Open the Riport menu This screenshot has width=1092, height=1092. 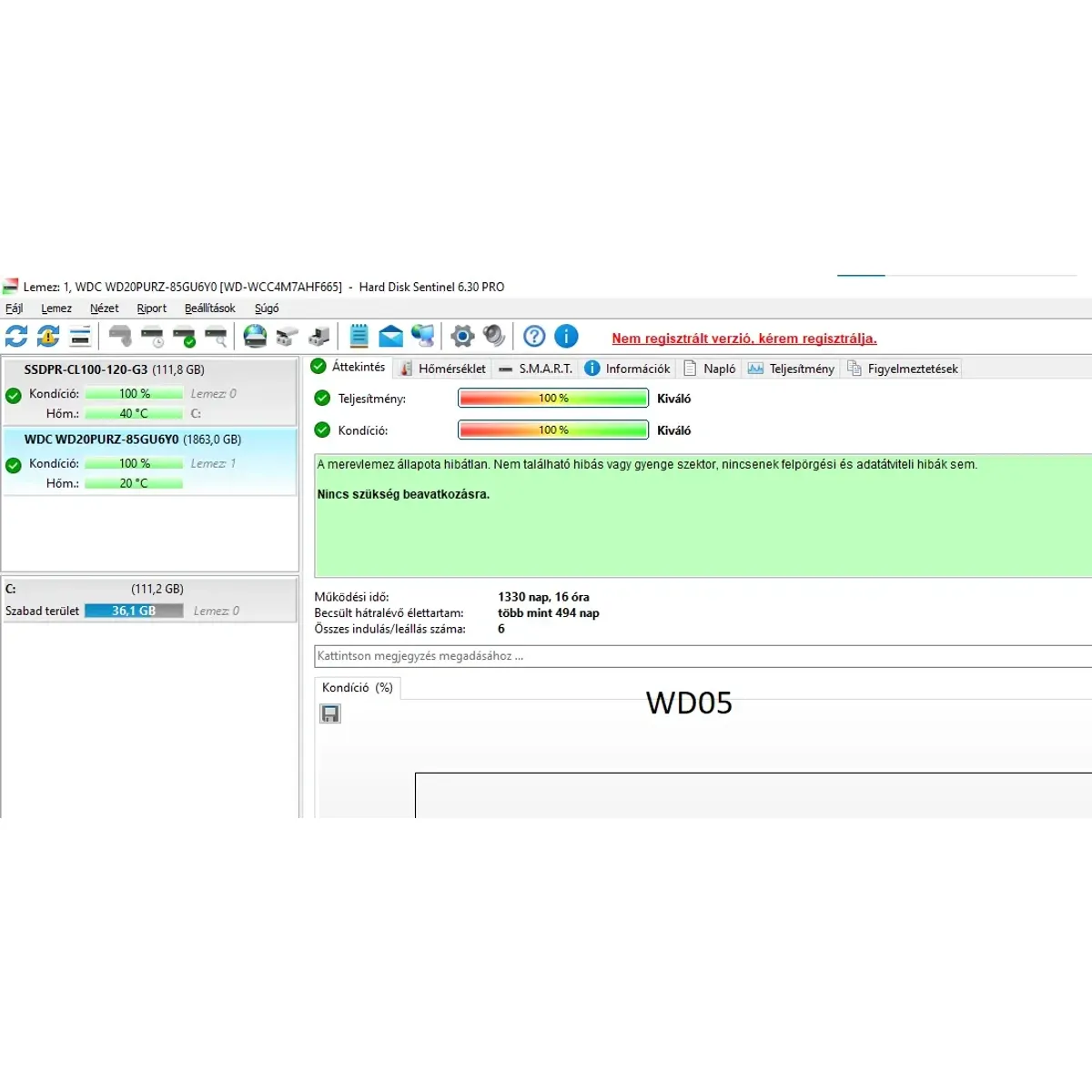(x=151, y=308)
